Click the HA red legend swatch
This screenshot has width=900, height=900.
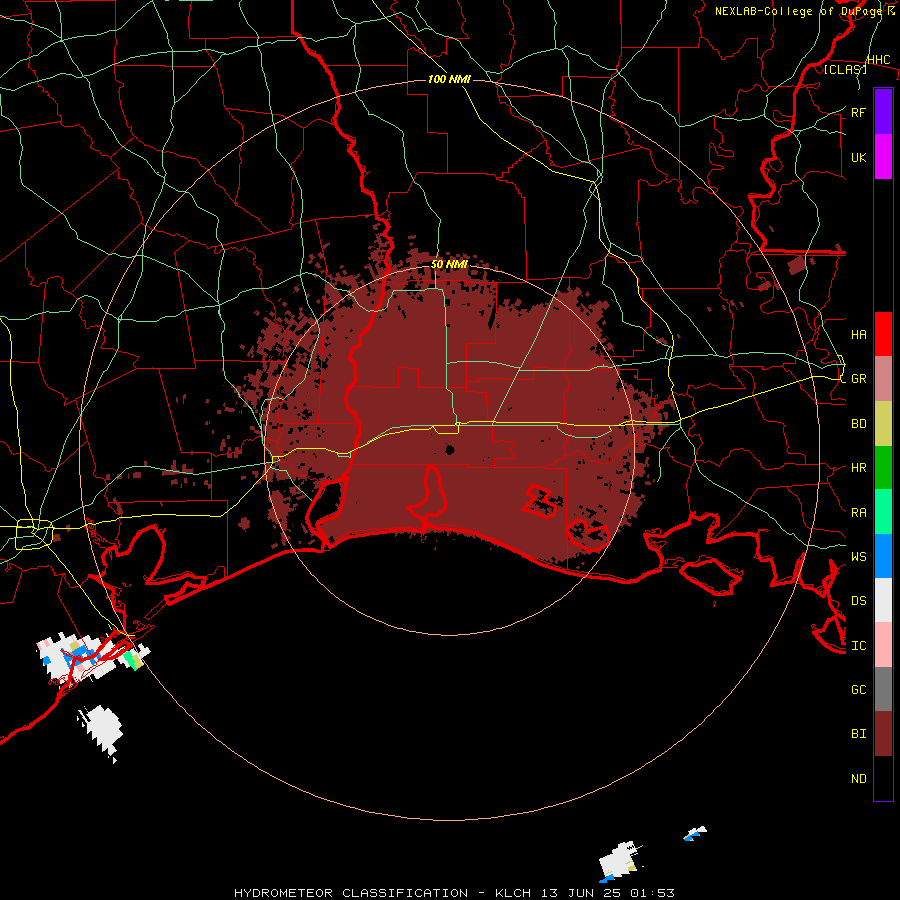point(883,334)
